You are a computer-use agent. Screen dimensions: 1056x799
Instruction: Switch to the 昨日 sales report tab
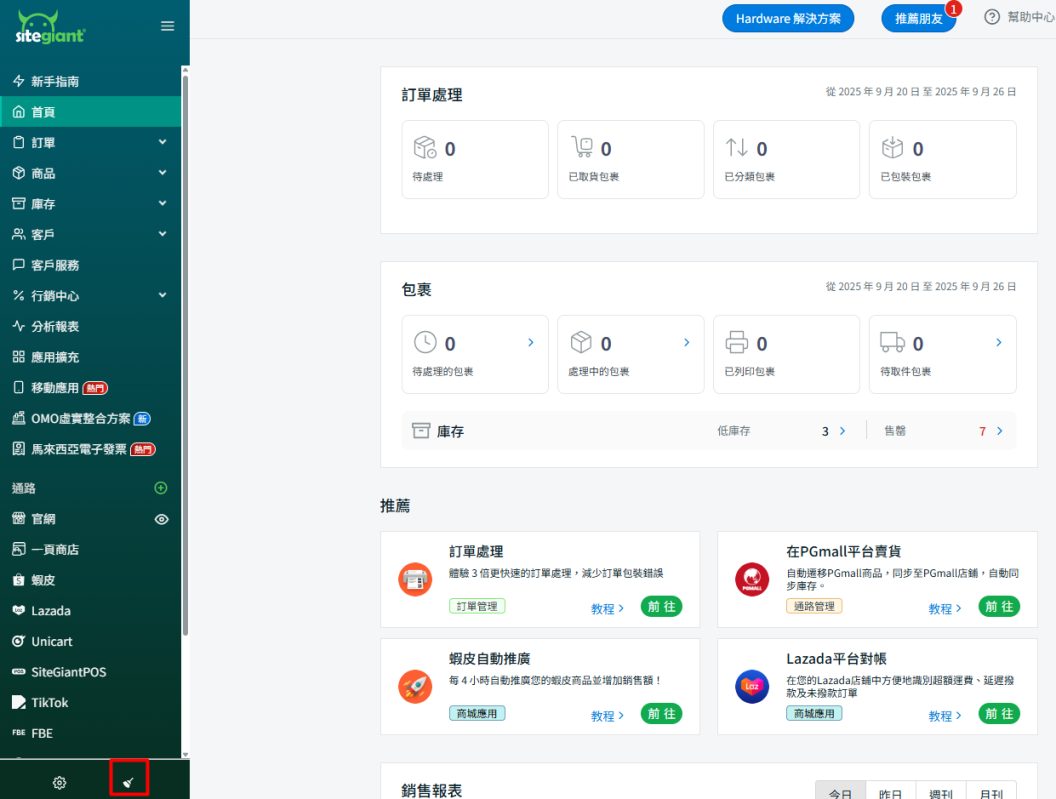click(890, 793)
